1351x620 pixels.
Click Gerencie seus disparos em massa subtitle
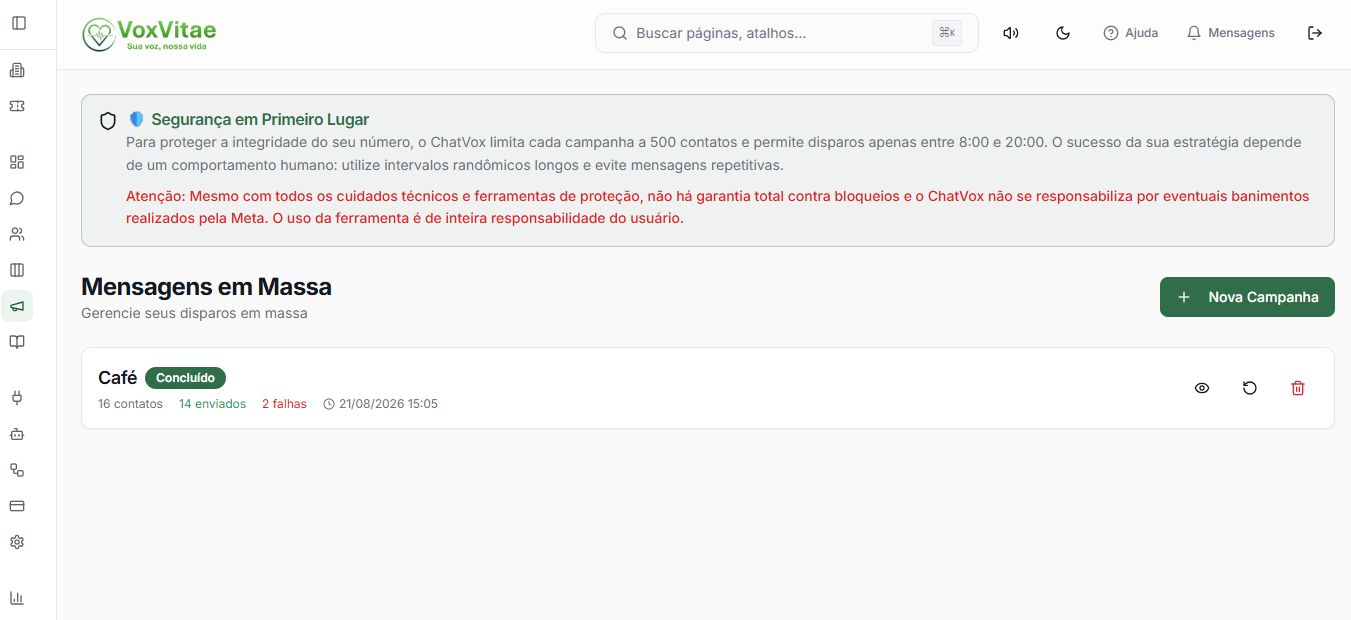194,313
